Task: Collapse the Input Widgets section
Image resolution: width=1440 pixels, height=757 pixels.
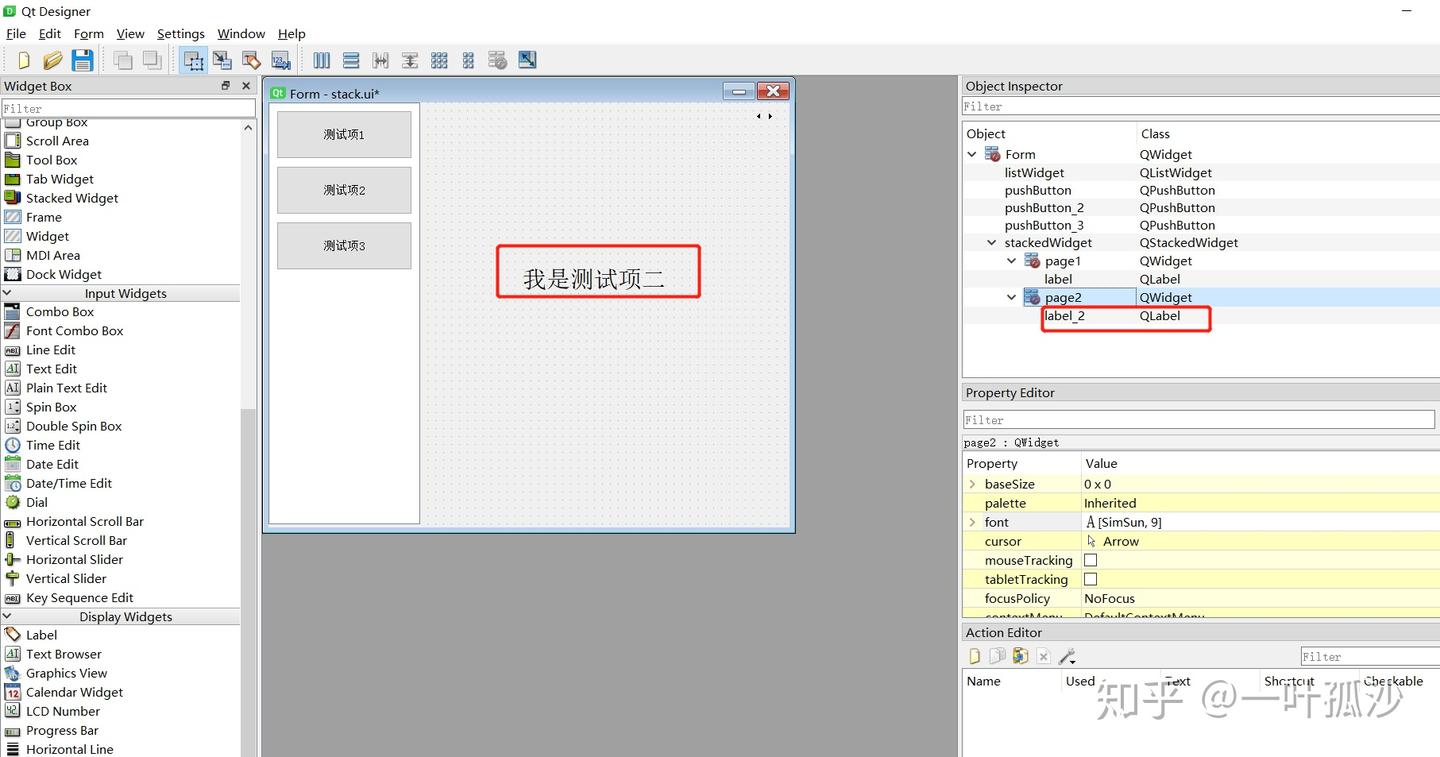Action: point(8,293)
